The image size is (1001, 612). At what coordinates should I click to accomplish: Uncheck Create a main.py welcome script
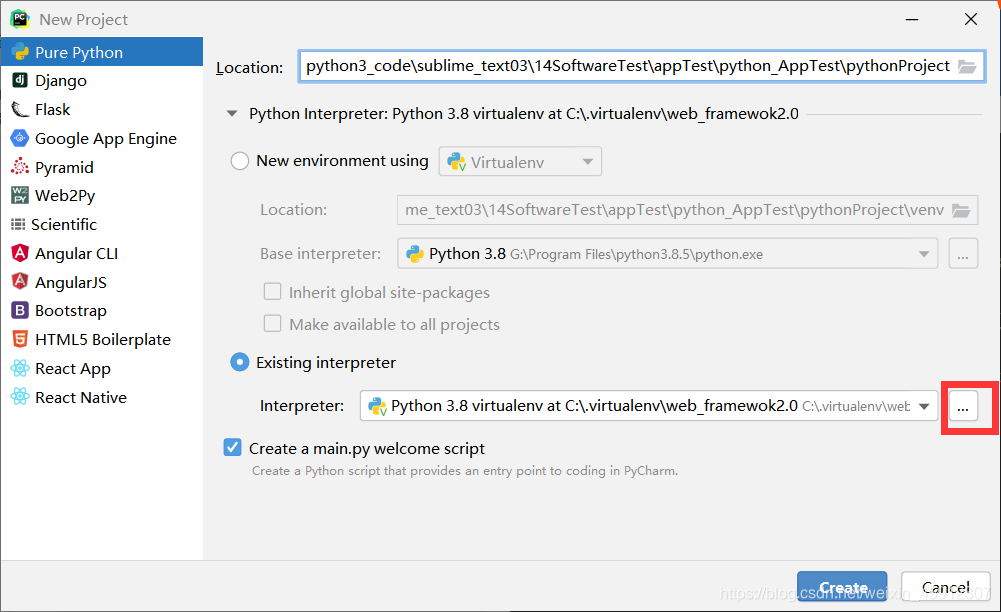232,447
